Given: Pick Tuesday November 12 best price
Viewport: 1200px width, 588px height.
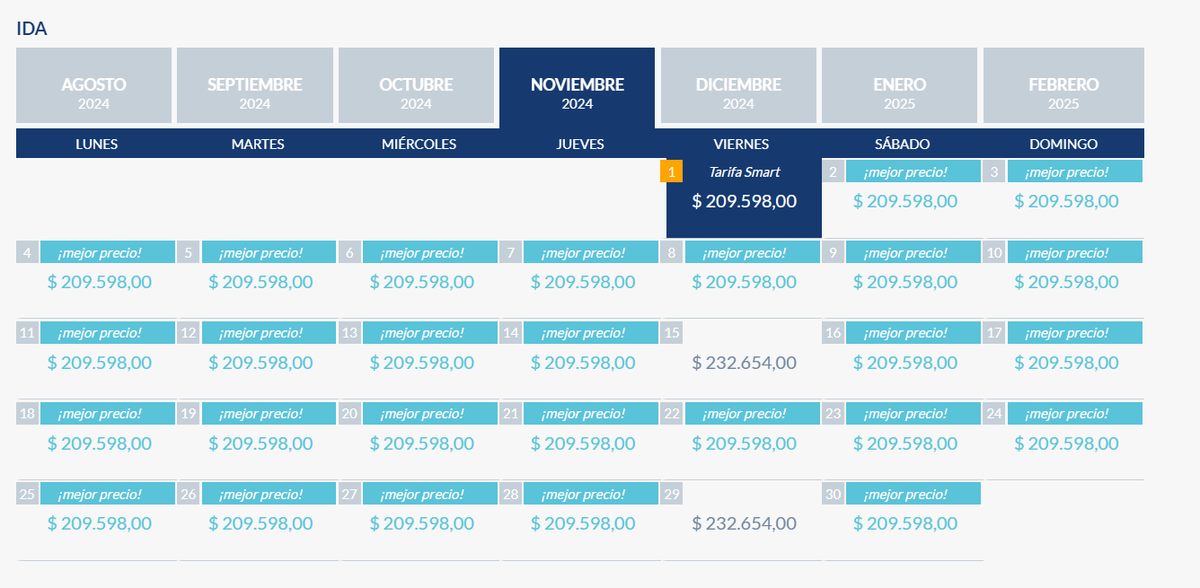Looking at the screenshot, I should [x=261, y=363].
